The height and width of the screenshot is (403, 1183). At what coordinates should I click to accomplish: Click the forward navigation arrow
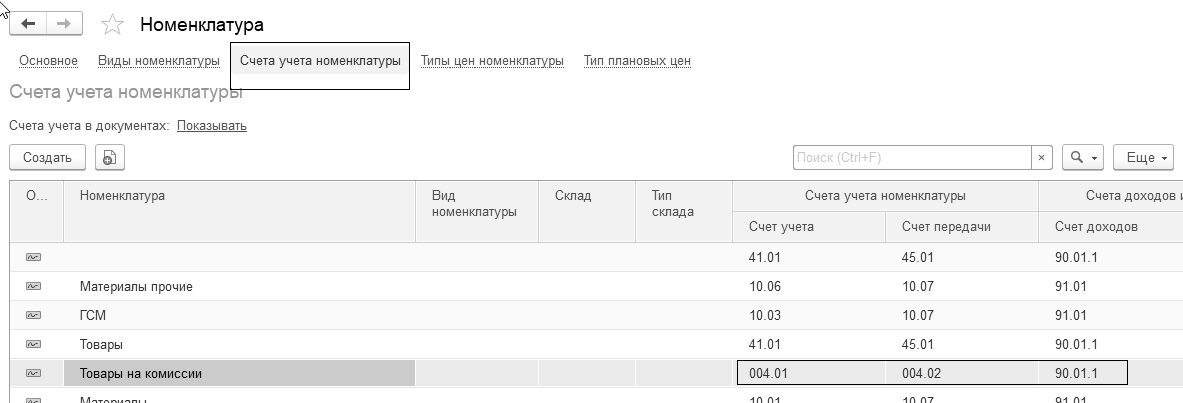[x=64, y=24]
